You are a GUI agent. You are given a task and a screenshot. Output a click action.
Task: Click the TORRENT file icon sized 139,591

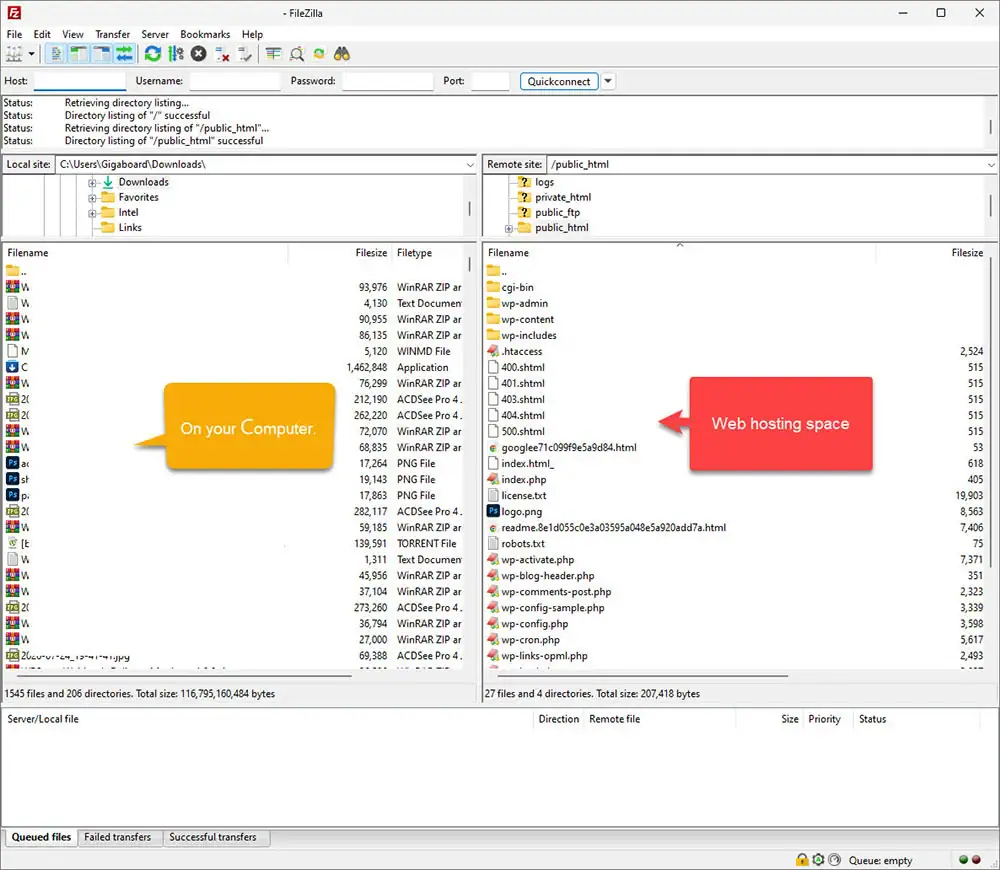coord(12,543)
